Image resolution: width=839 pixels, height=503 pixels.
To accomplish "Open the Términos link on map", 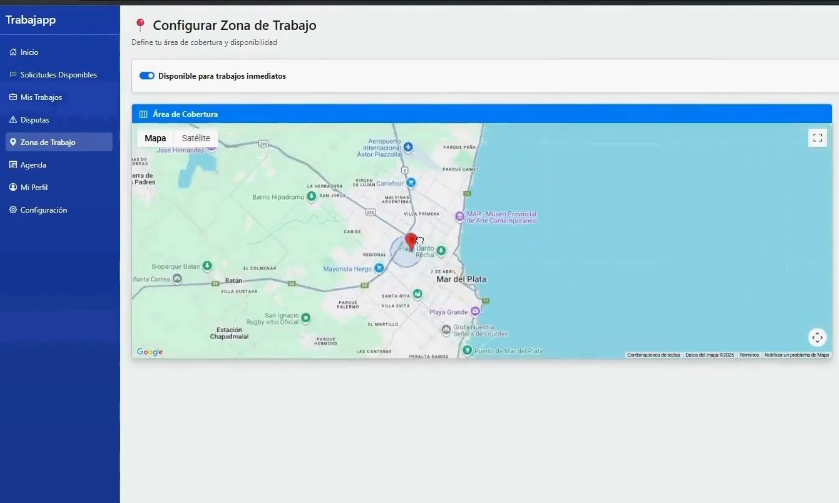I will pyautogui.click(x=749, y=355).
